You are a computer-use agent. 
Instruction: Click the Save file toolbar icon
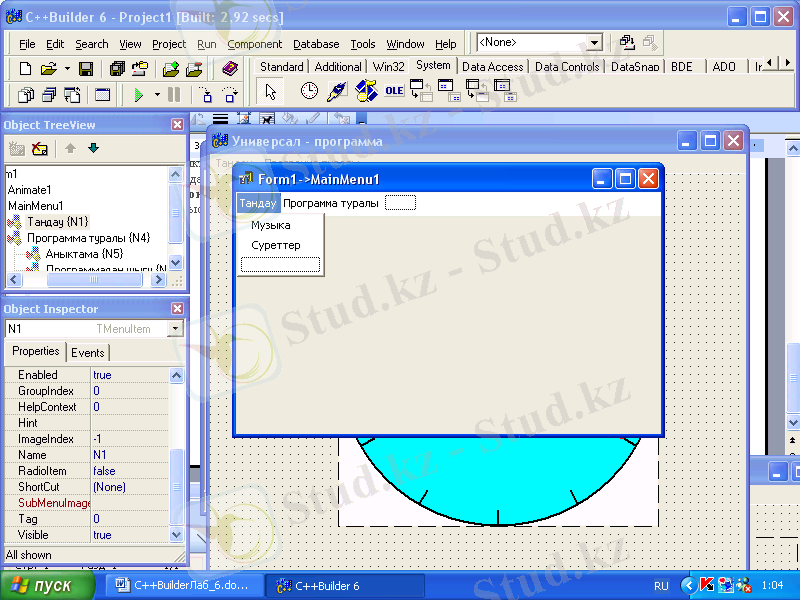(86, 69)
